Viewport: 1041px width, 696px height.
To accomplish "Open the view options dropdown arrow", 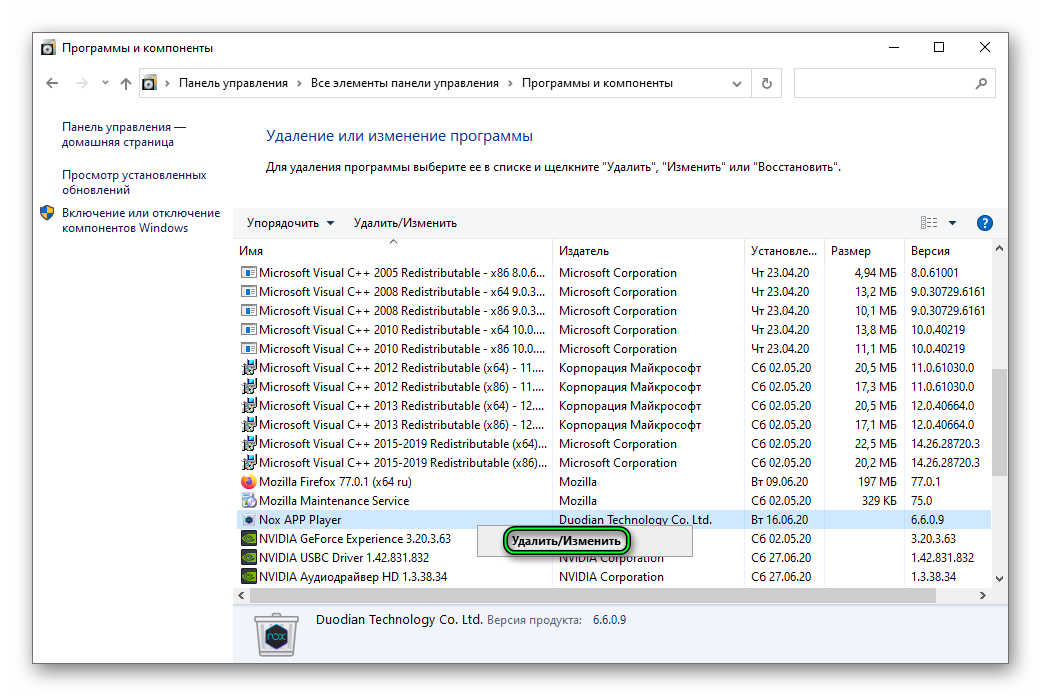I will [x=952, y=223].
